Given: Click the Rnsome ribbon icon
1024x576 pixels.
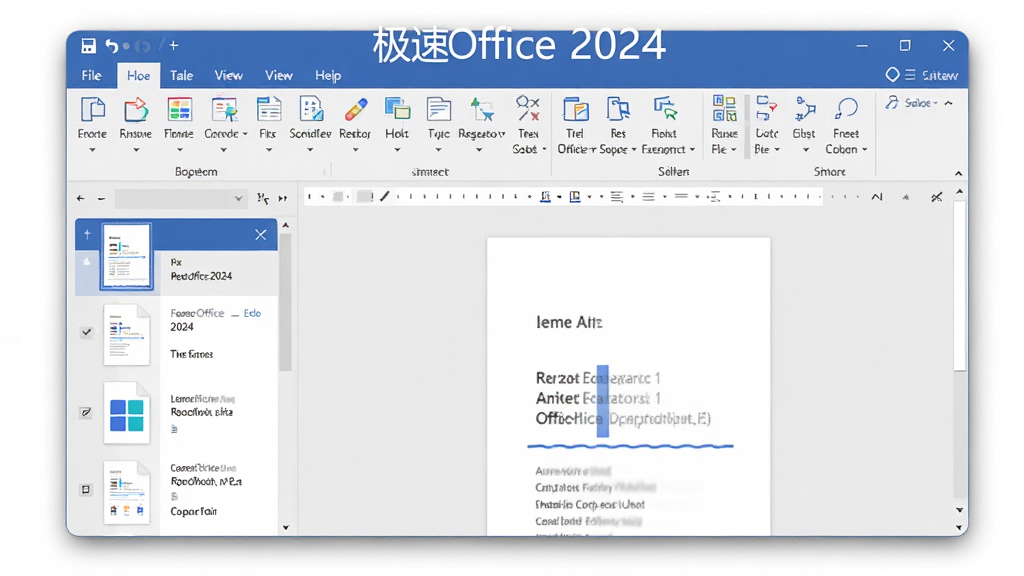Looking at the screenshot, I should coord(136,110).
